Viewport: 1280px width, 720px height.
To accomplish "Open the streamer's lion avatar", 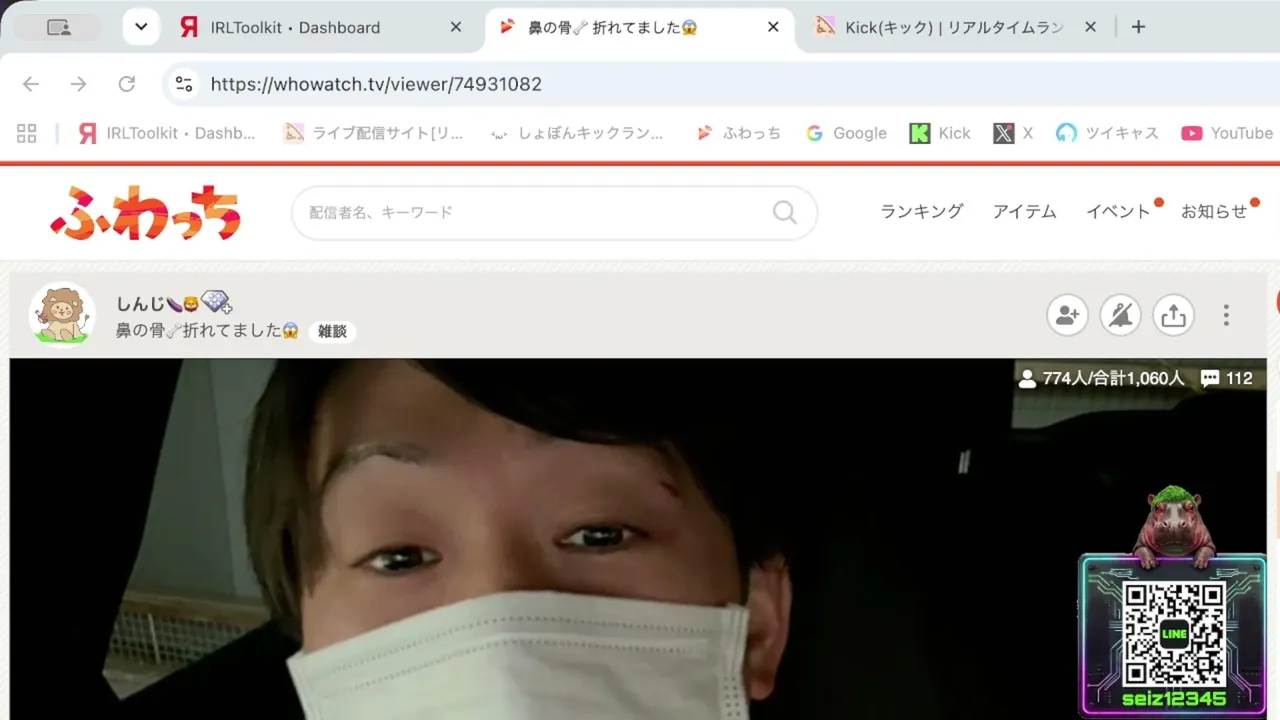I will click(x=62, y=315).
